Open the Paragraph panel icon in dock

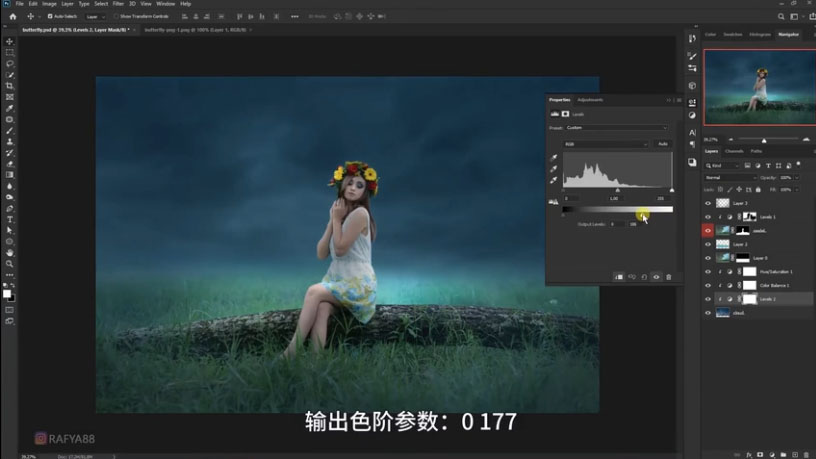click(692, 144)
